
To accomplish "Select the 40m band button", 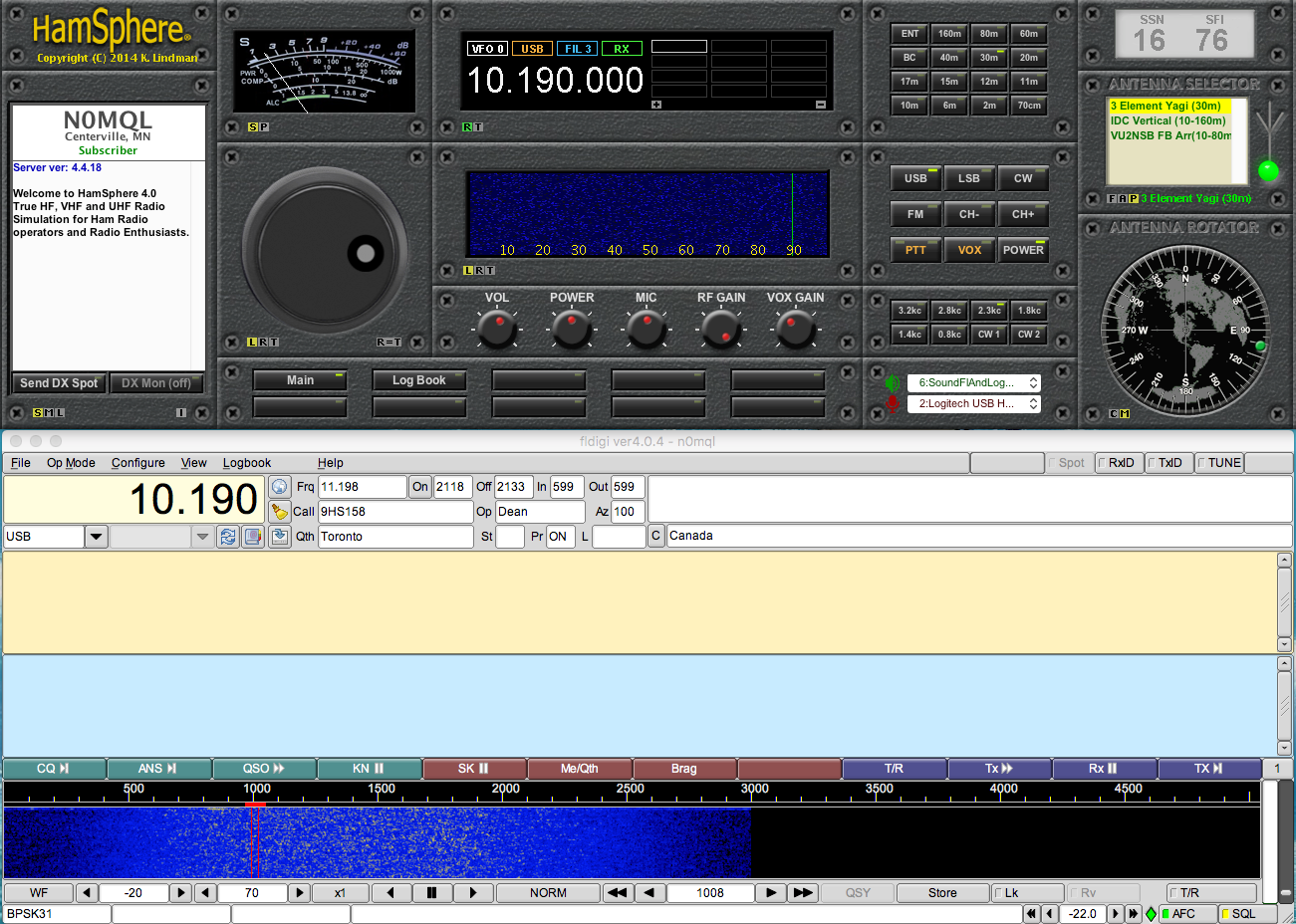I will coord(949,58).
